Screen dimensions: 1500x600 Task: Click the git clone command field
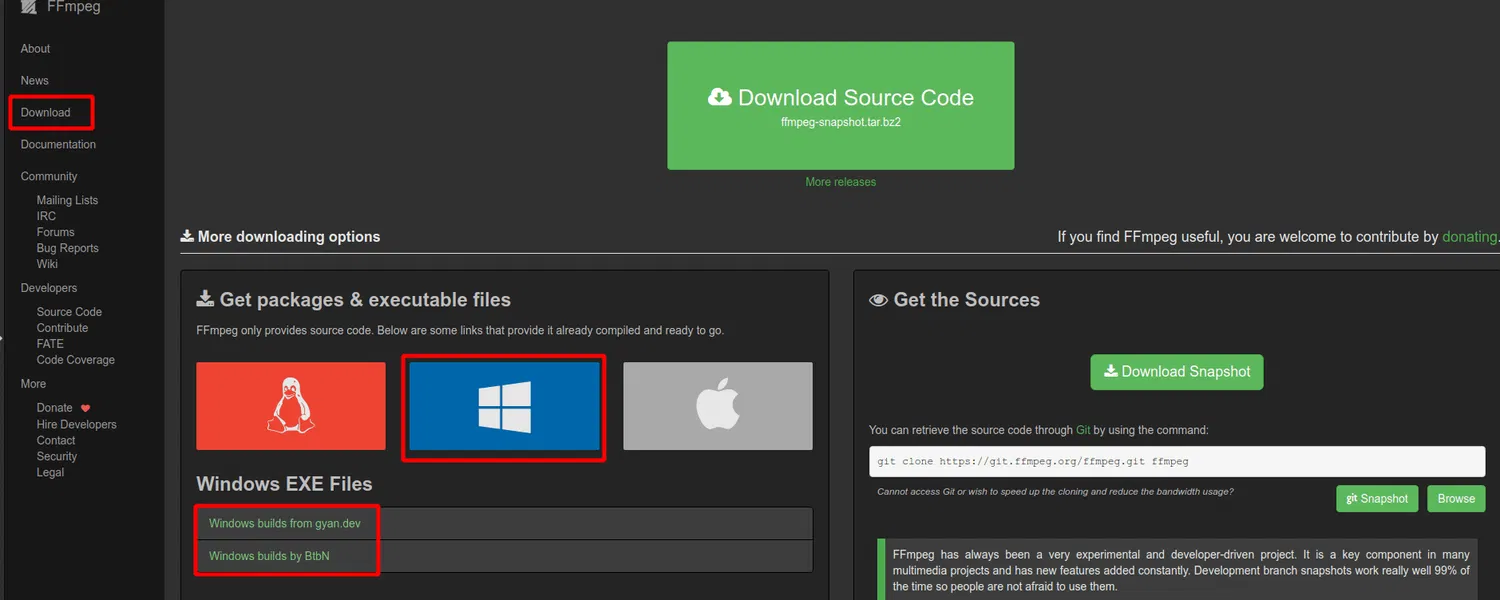coord(1177,462)
